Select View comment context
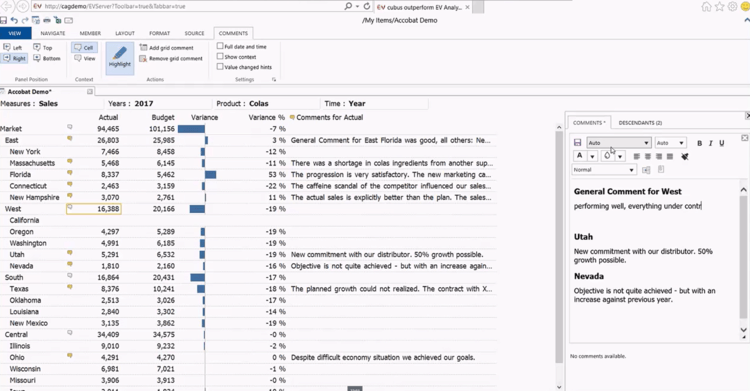Viewport: 750px width, 391px height. coord(85,58)
